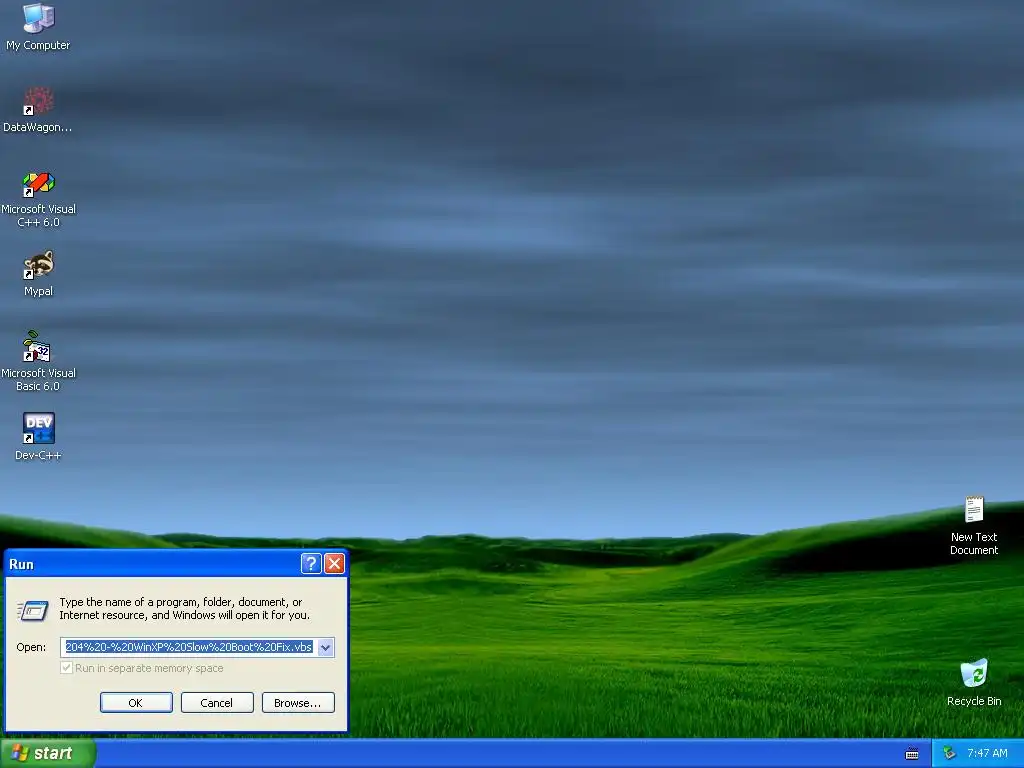Select the DataWagon shortcut icon
The image size is (1024, 768).
pyautogui.click(x=38, y=101)
